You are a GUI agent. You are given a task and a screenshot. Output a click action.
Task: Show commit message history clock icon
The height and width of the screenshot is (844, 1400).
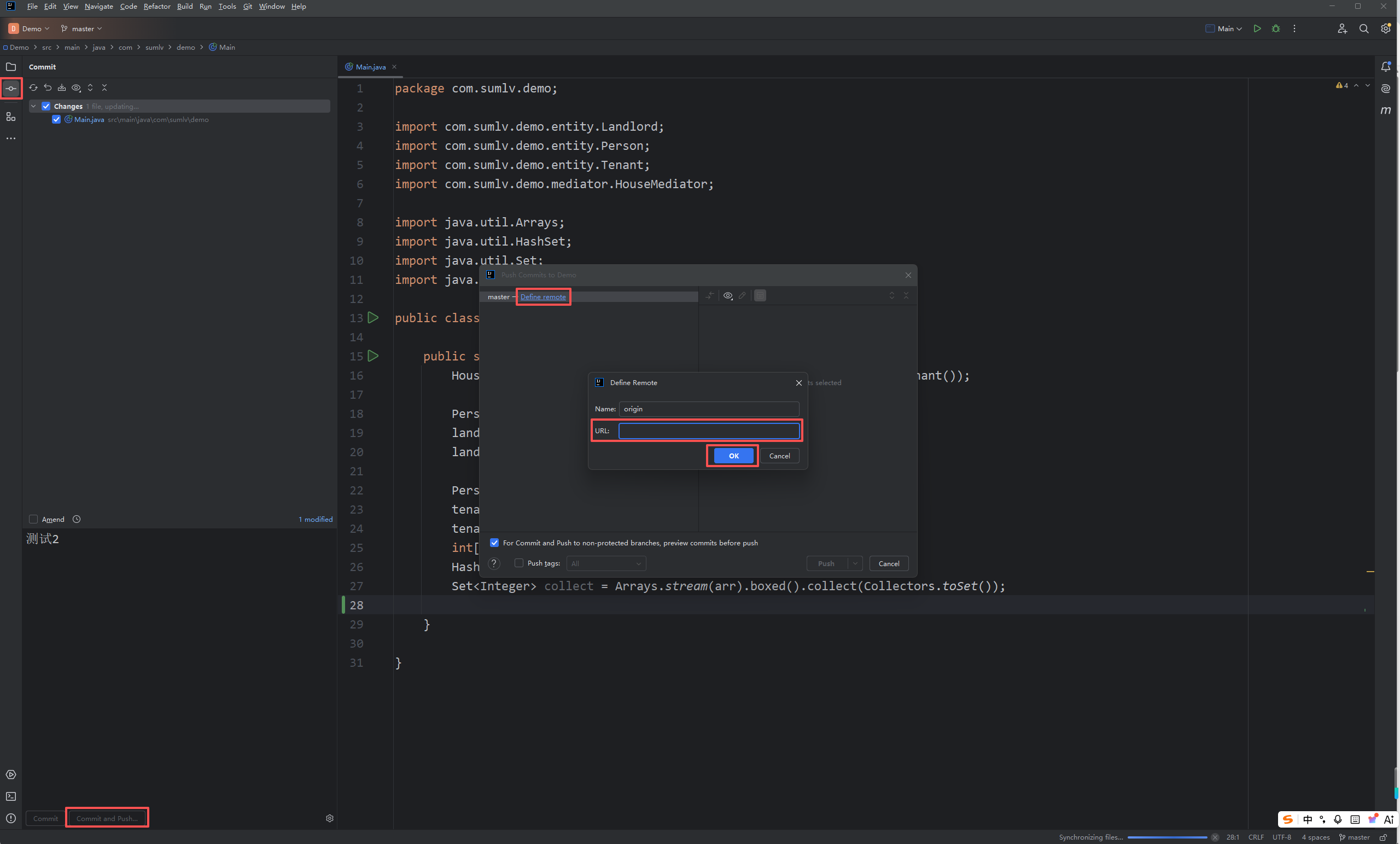(77, 519)
